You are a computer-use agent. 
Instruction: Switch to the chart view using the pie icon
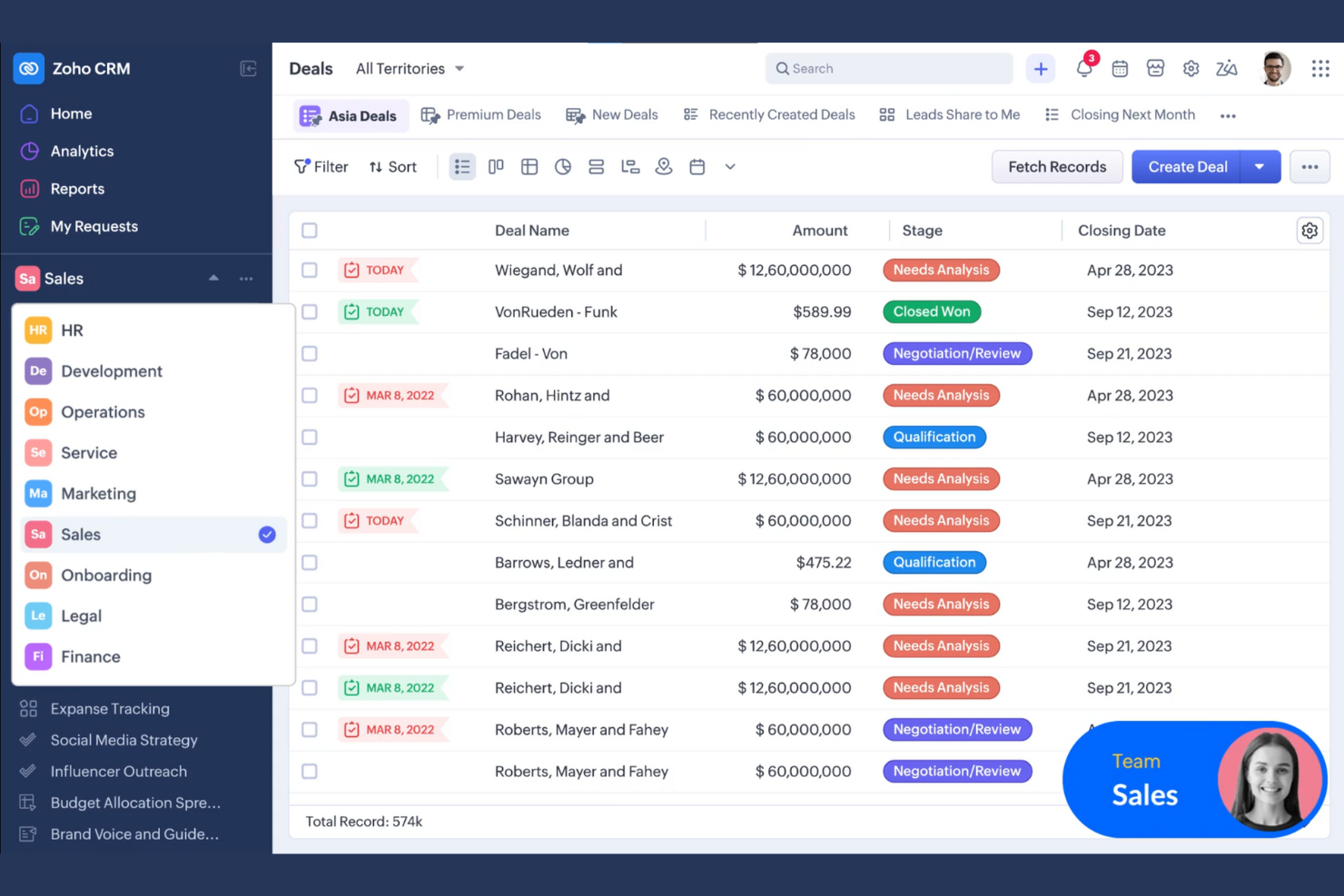click(563, 166)
